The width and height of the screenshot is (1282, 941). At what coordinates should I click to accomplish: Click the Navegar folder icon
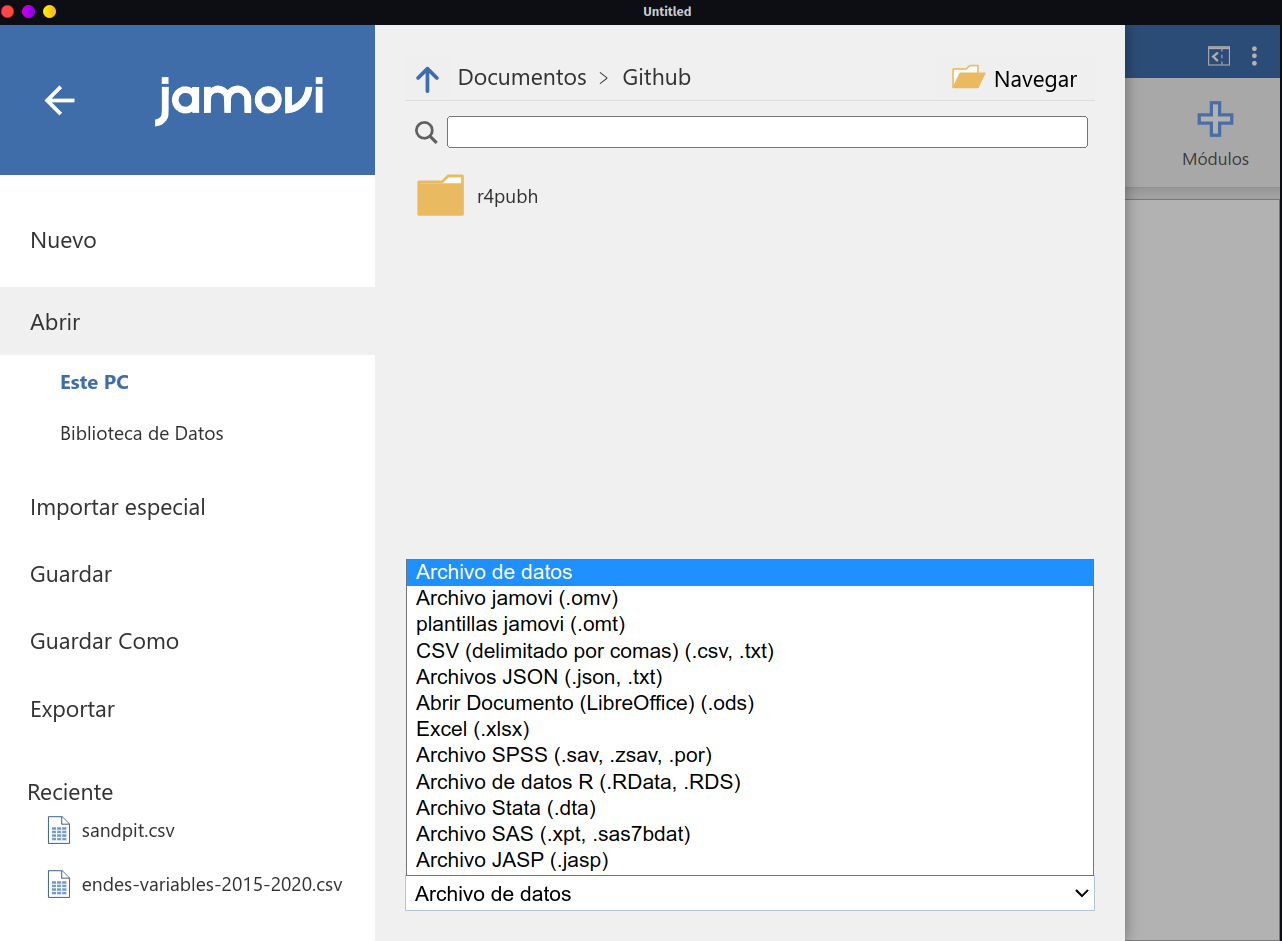968,78
